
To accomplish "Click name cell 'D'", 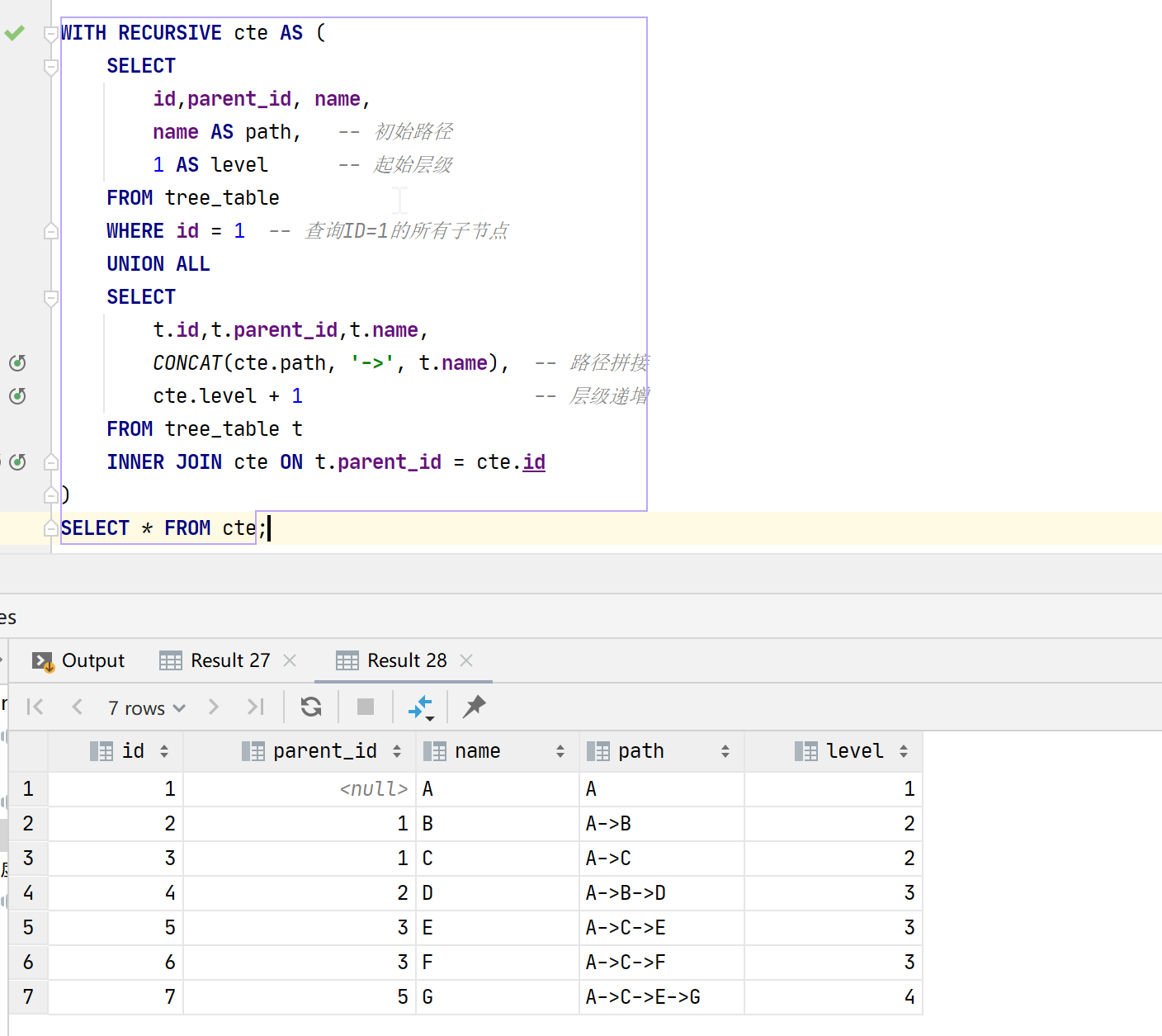I will click(x=498, y=893).
